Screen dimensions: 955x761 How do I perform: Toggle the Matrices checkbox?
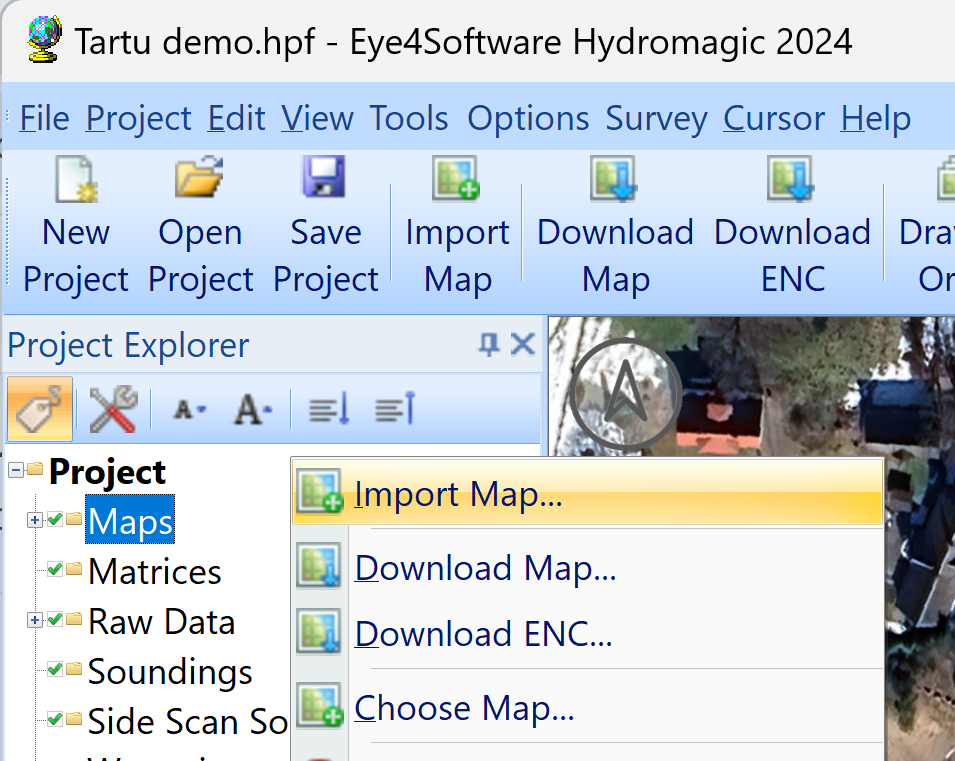coord(55,570)
